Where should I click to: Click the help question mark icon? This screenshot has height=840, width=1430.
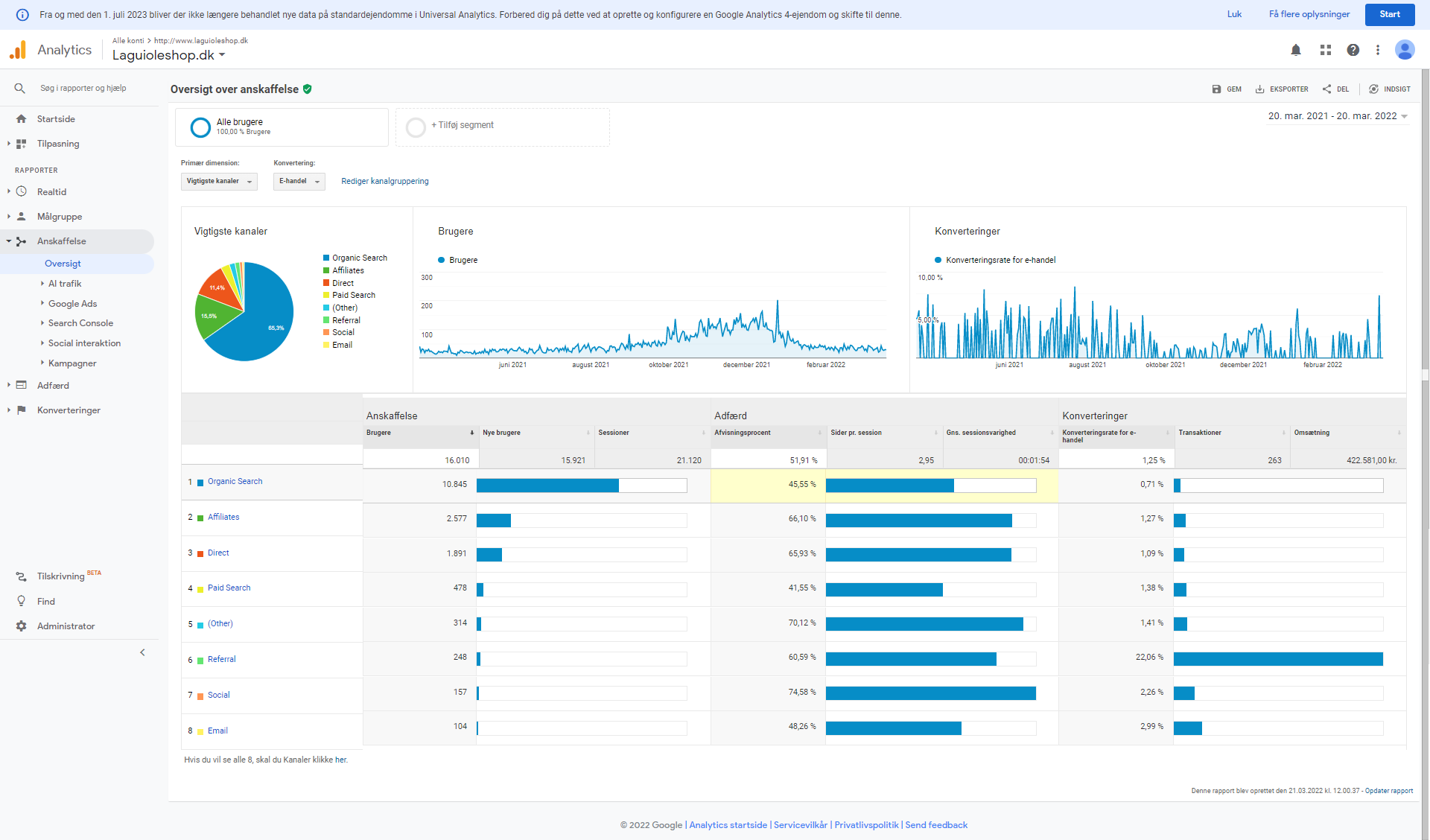tap(1353, 50)
